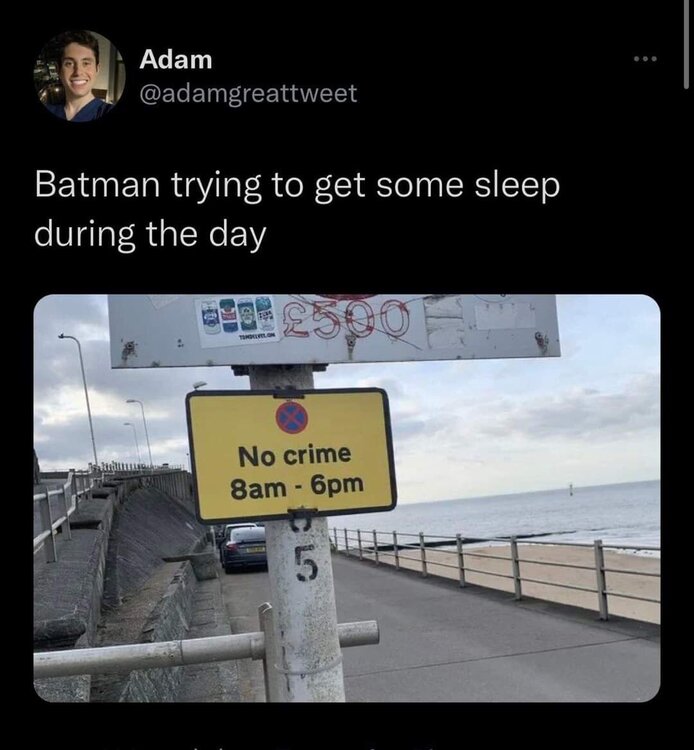Click the parked car in the photo

[x=244, y=548]
